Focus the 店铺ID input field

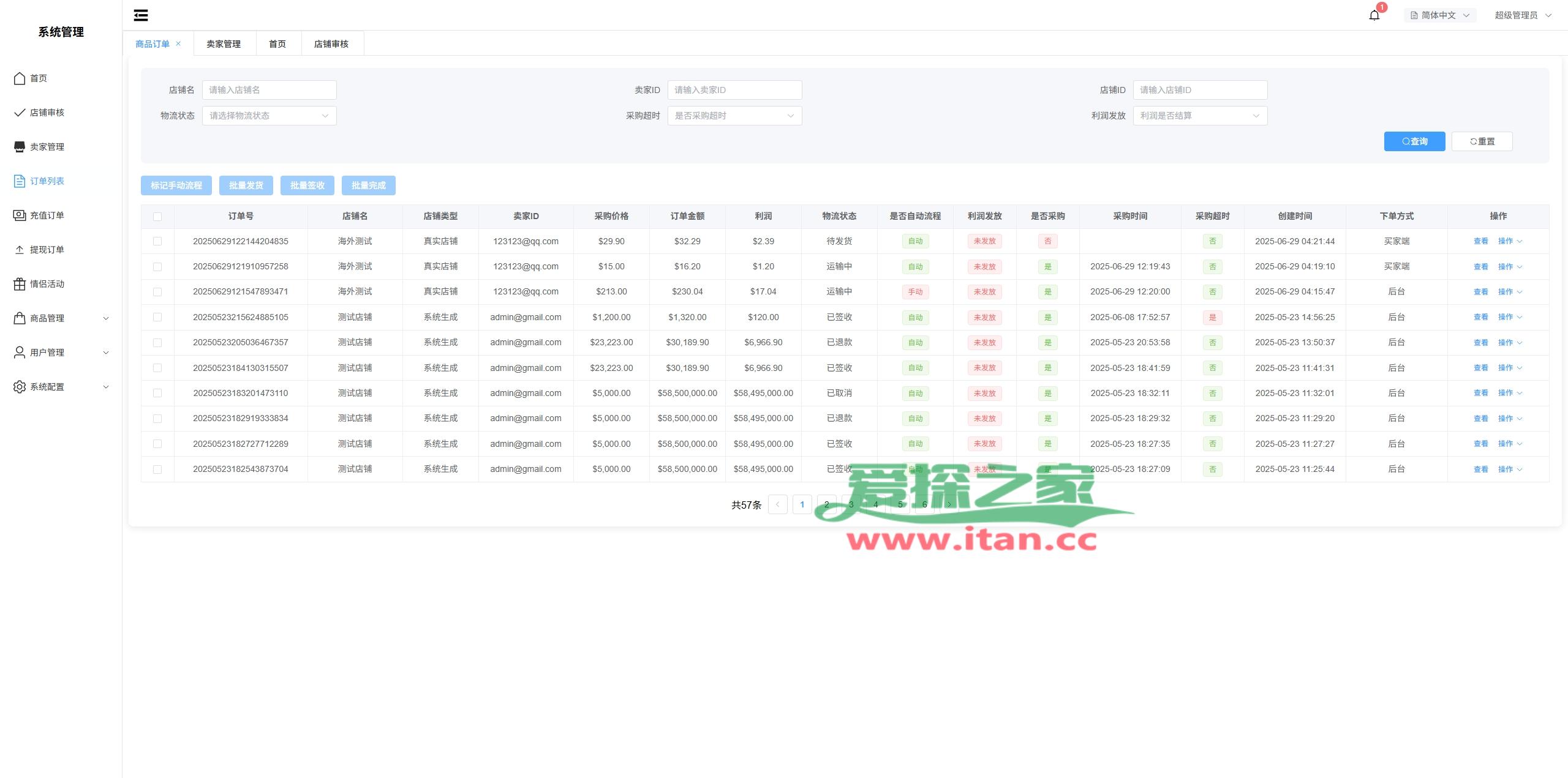point(1200,90)
